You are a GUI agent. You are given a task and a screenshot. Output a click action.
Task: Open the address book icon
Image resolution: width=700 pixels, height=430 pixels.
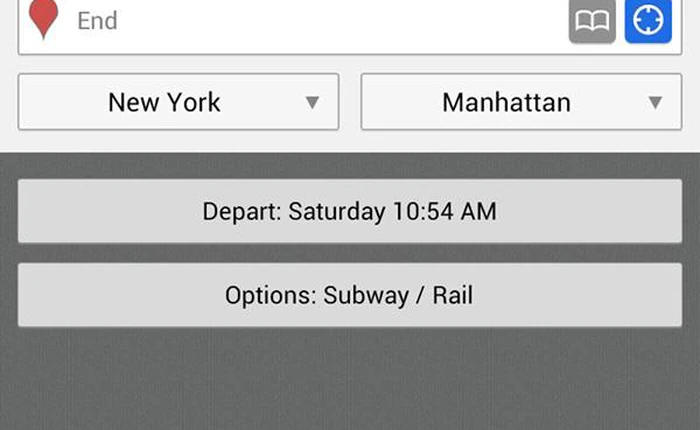(x=592, y=23)
